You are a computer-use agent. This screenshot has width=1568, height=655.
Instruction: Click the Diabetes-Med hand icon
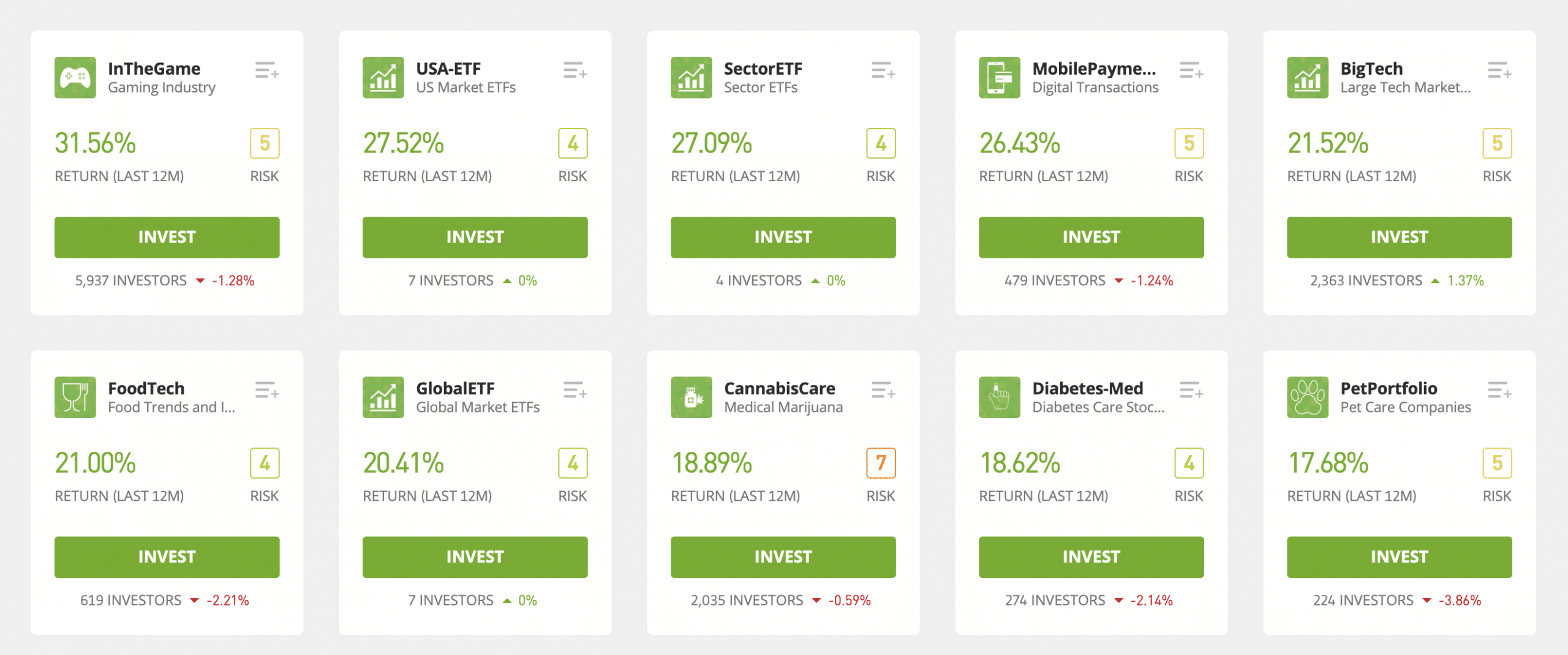click(x=1000, y=397)
